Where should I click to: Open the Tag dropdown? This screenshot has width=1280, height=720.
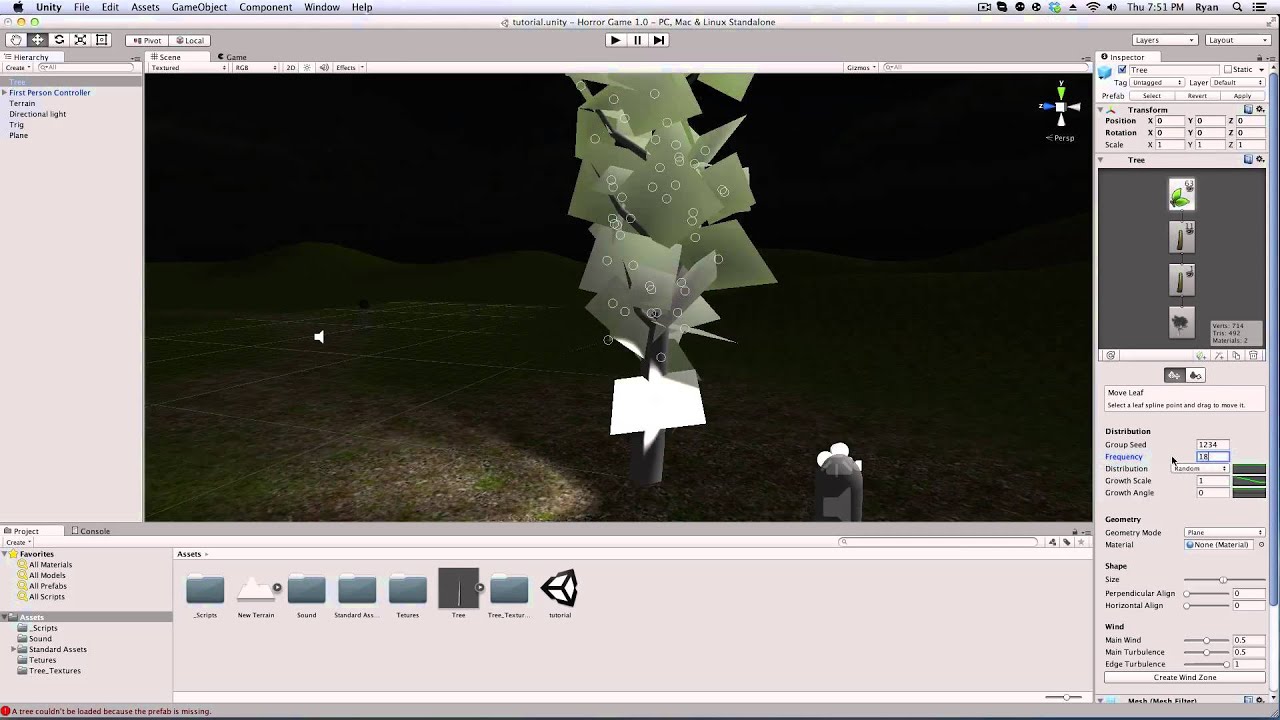tap(1158, 83)
